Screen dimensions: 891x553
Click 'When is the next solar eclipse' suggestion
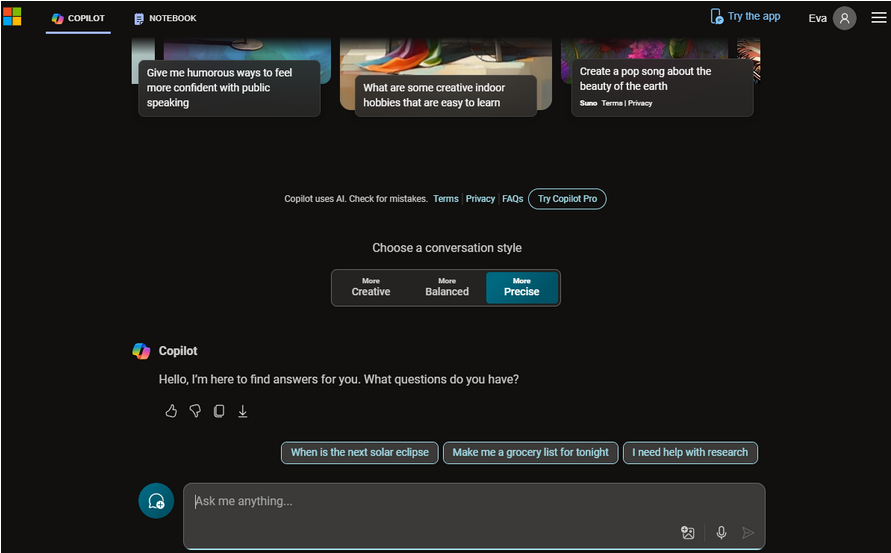(360, 452)
